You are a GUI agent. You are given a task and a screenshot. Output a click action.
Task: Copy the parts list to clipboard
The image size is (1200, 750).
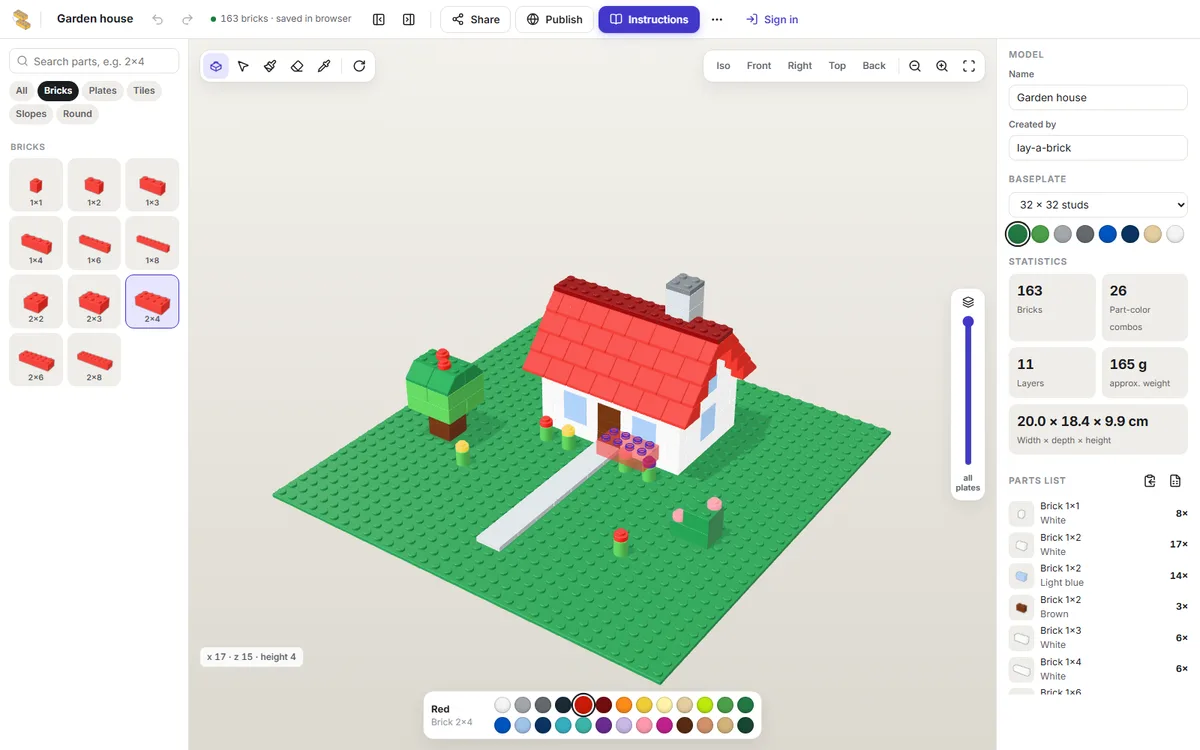tap(1150, 481)
